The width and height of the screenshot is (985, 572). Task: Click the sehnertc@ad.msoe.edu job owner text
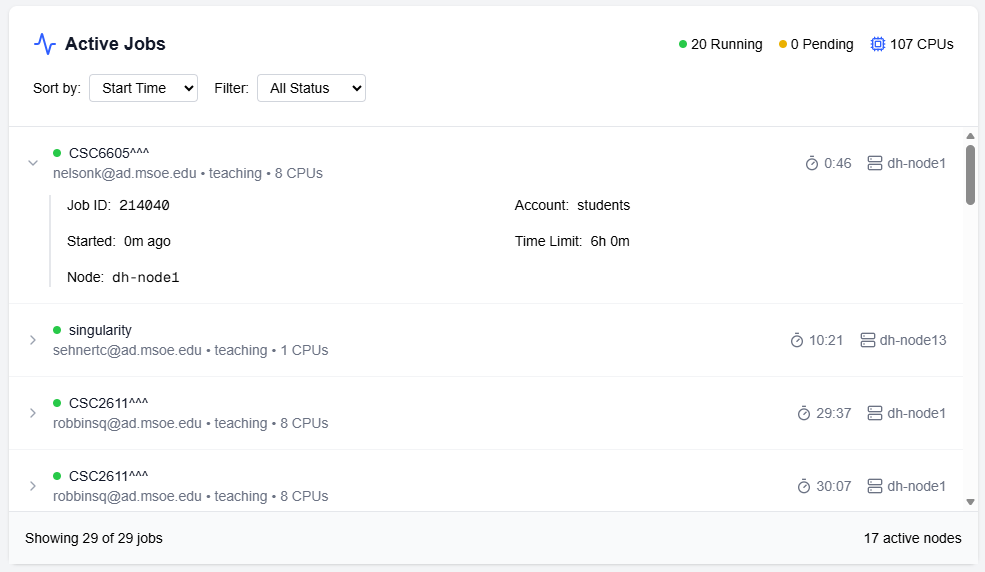tap(127, 351)
